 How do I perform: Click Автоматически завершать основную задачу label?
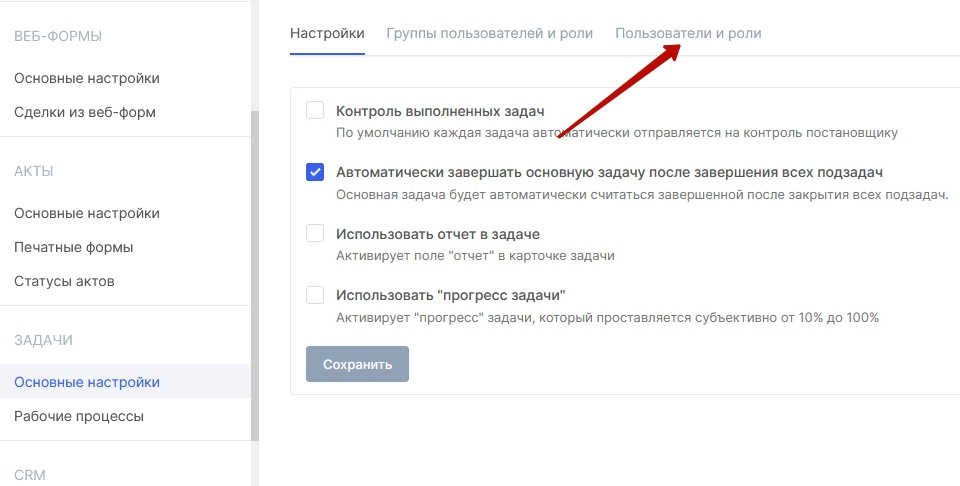coord(609,173)
